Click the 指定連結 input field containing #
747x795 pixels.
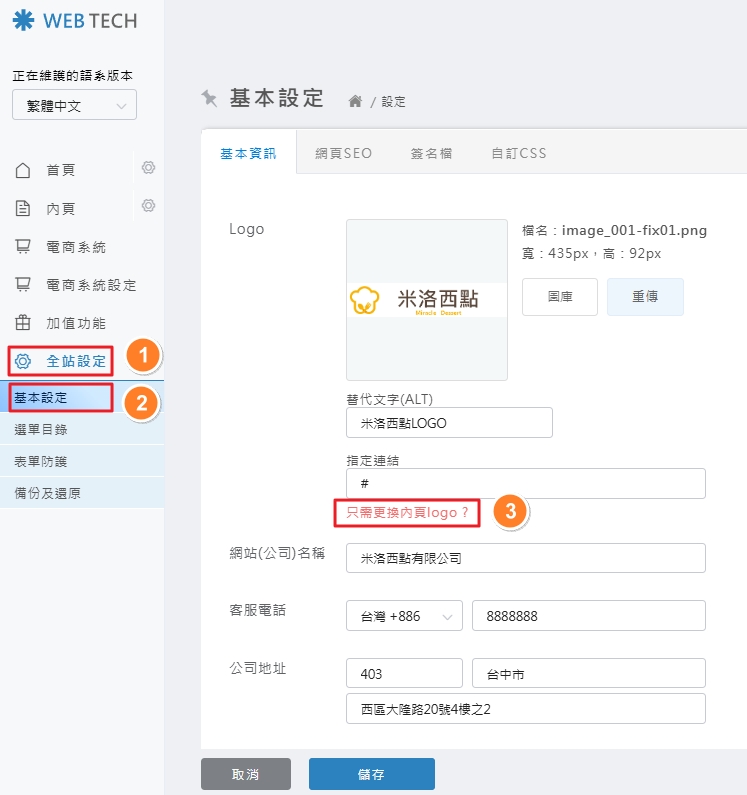tap(526, 483)
